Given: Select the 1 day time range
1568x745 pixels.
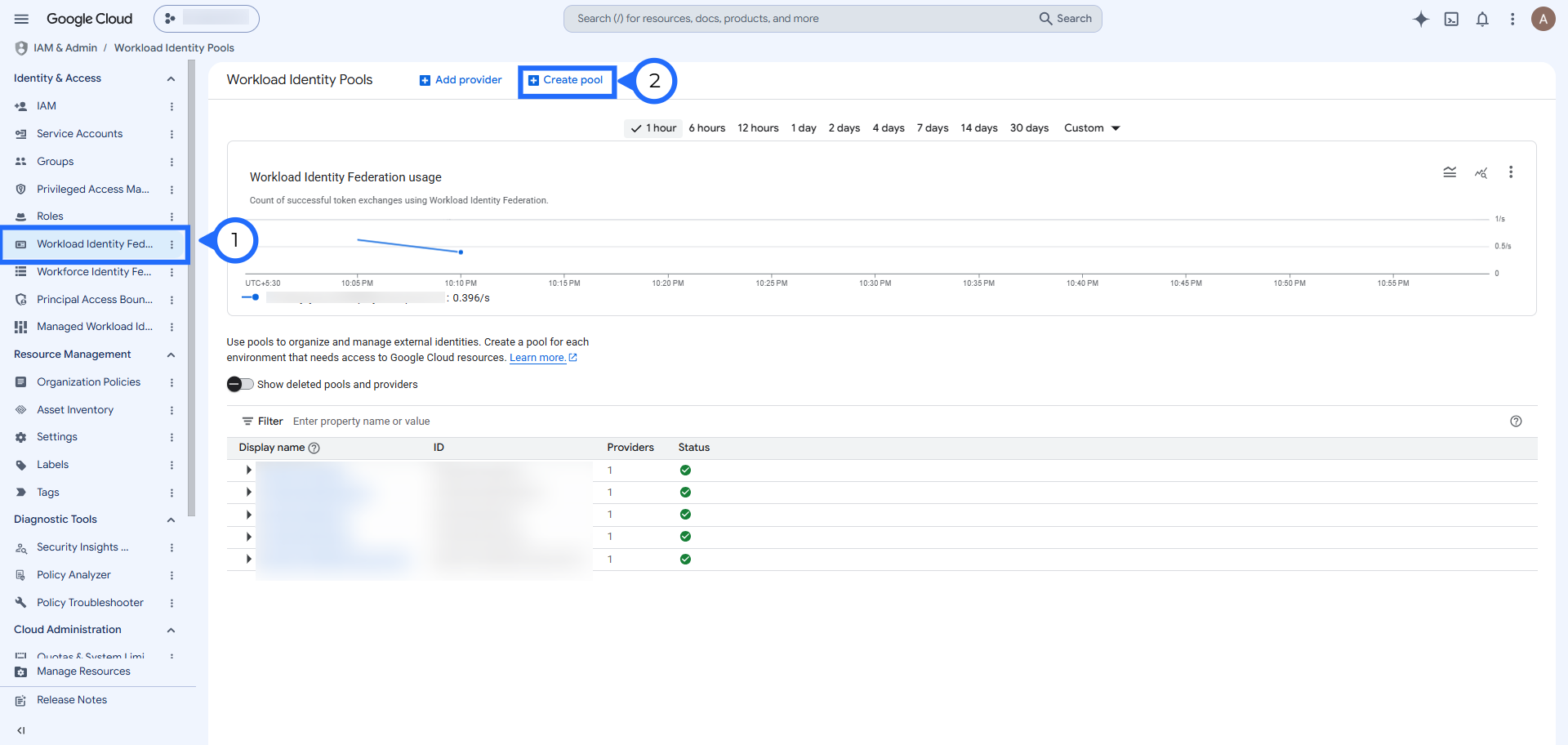Looking at the screenshot, I should [804, 128].
